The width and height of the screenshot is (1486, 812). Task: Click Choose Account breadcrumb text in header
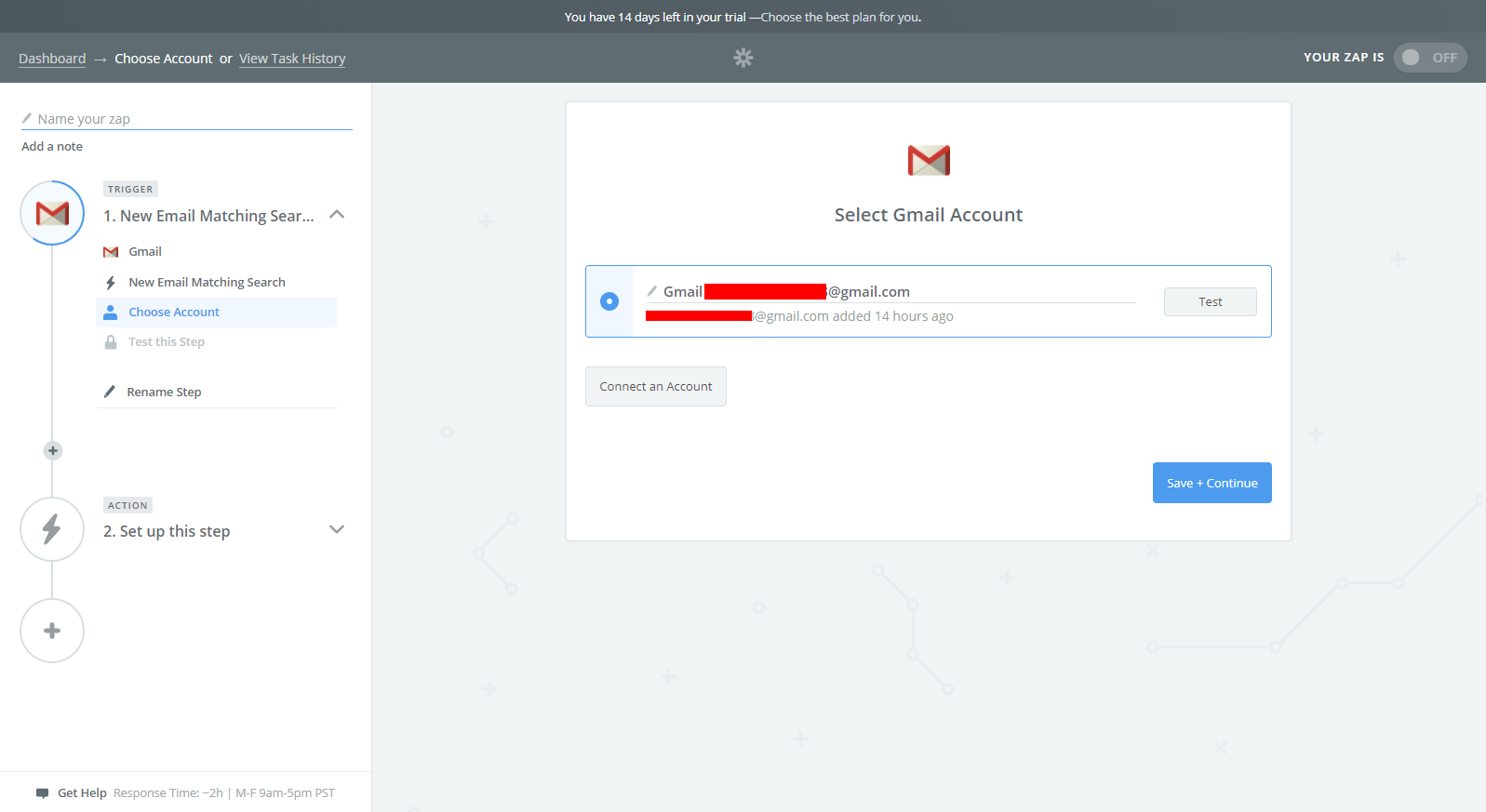click(x=164, y=59)
